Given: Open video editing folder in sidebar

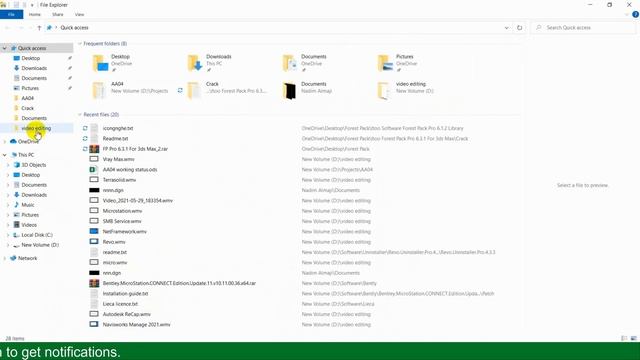Looking at the screenshot, I should (x=36, y=128).
